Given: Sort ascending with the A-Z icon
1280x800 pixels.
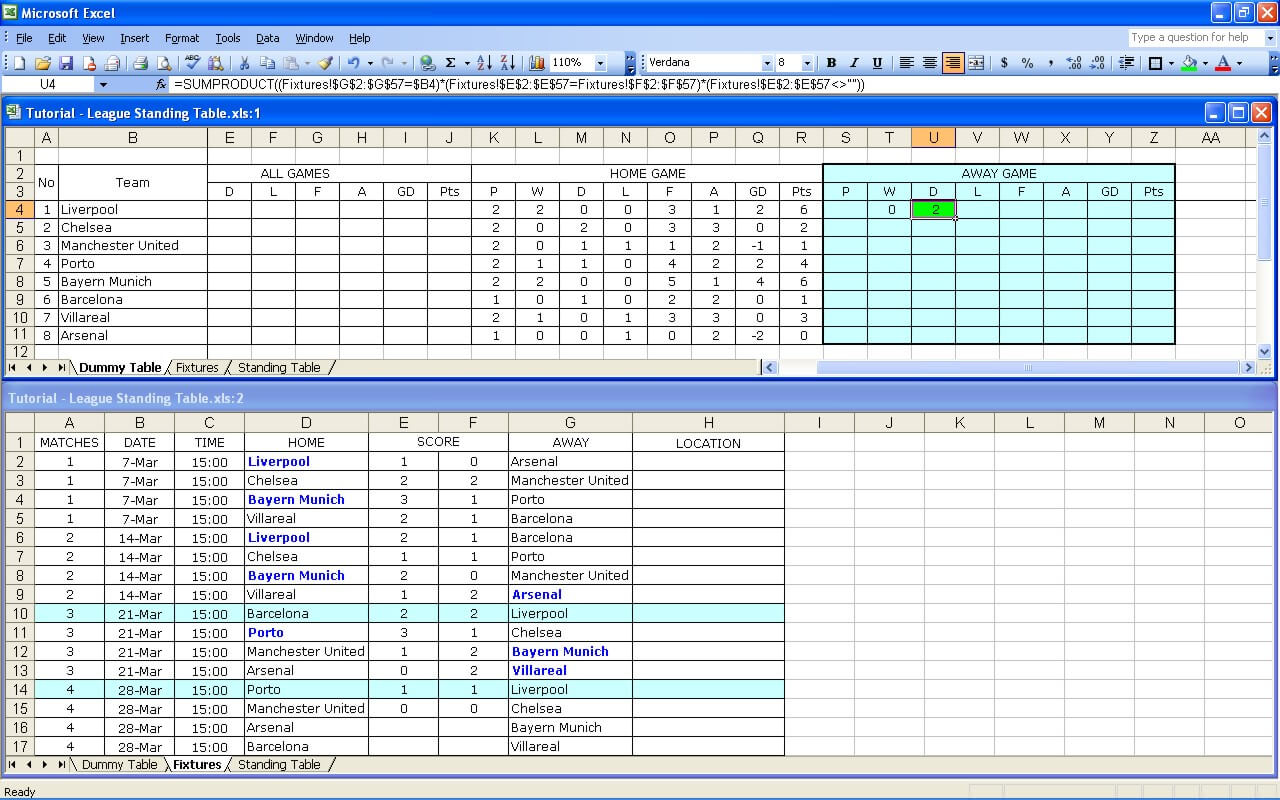Looking at the screenshot, I should (484, 63).
